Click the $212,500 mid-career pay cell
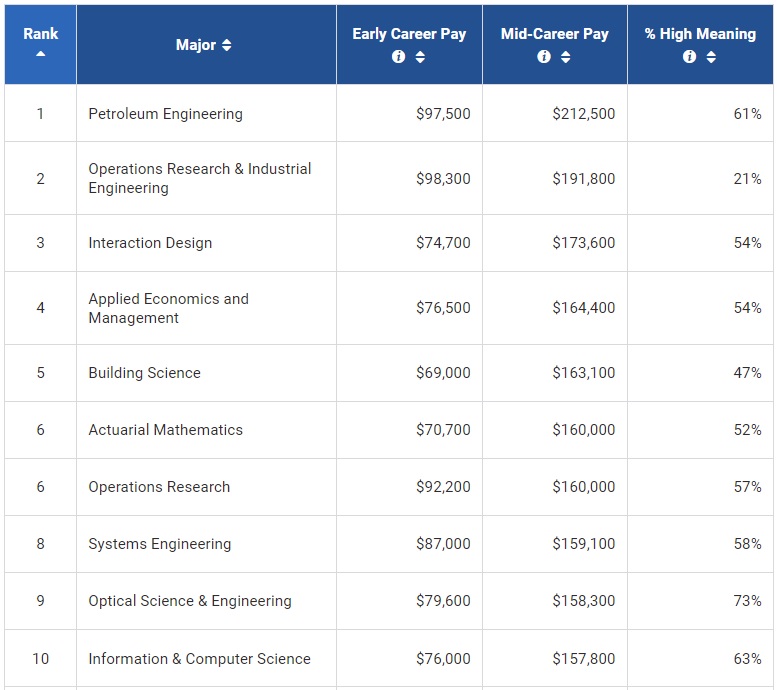 coord(583,114)
